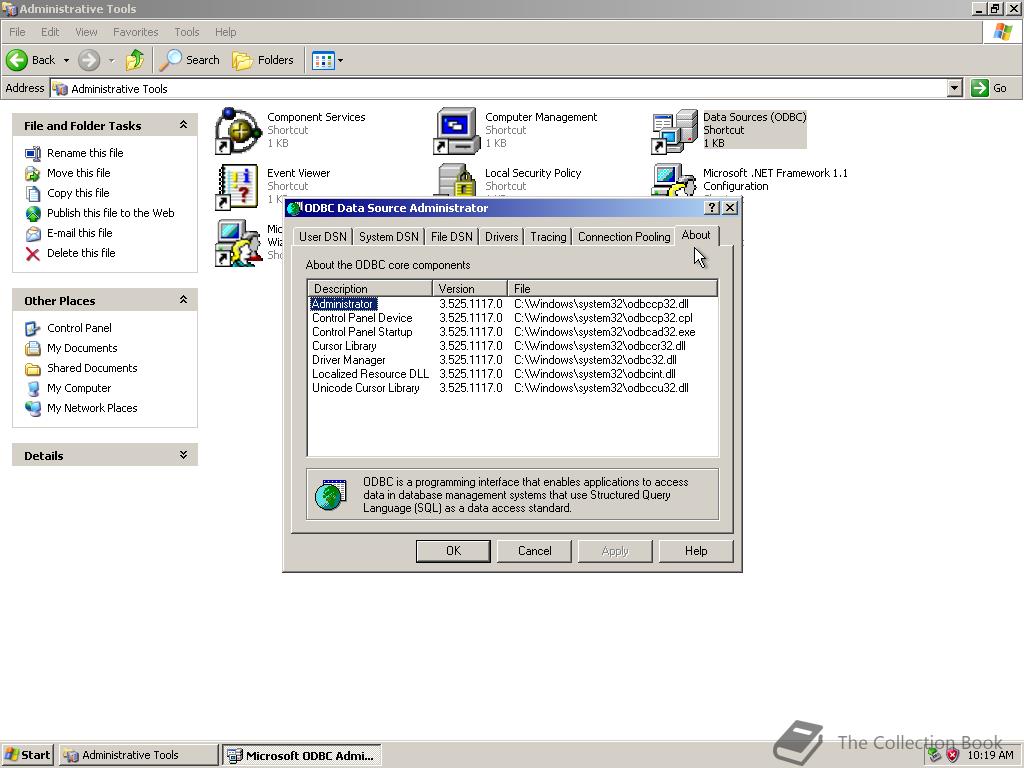The image size is (1024, 768).
Task: Click the Publish this file to Web icon
Action: pyautogui.click(x=33, y=214)
